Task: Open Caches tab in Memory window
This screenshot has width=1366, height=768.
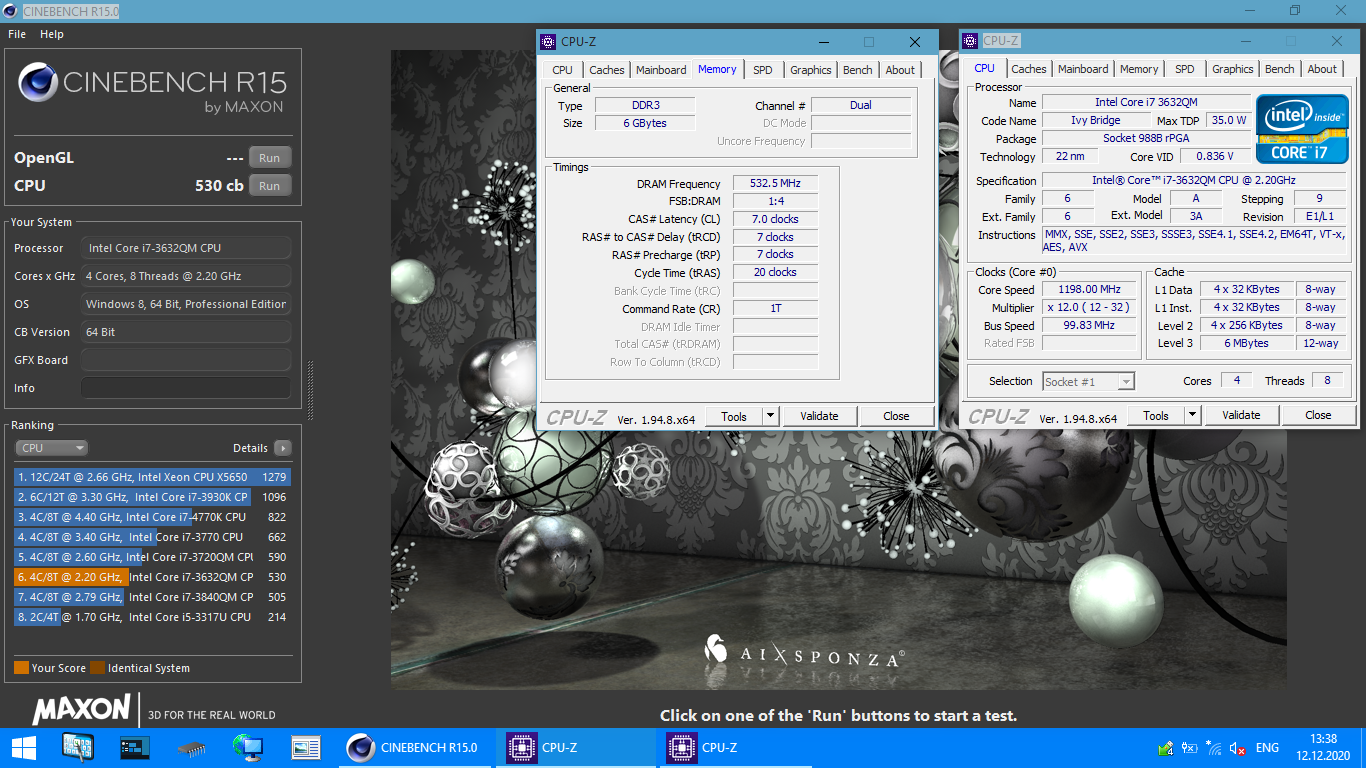Action: tap(607, 70)
